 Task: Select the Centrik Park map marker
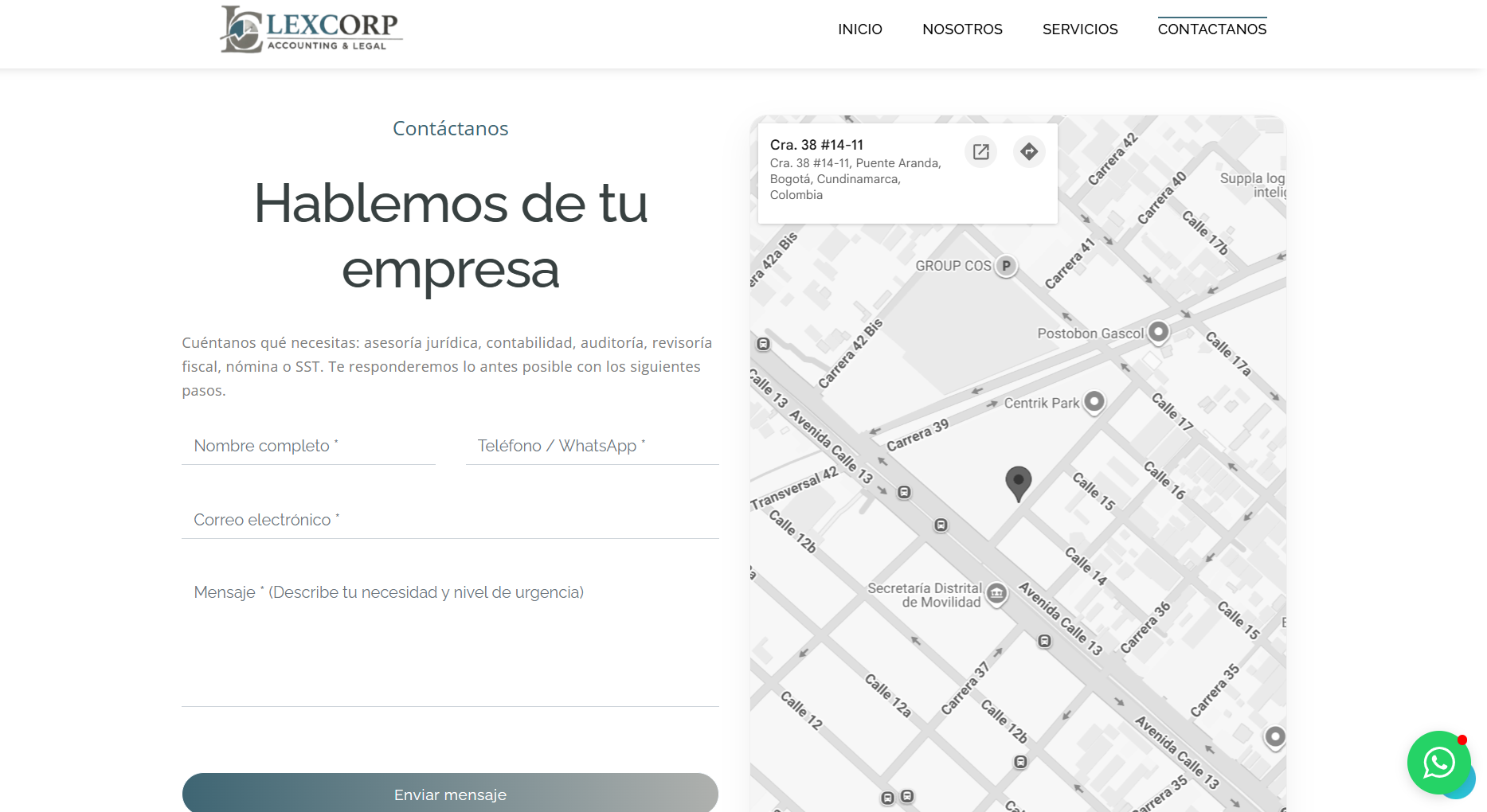tap(1094, 402)
